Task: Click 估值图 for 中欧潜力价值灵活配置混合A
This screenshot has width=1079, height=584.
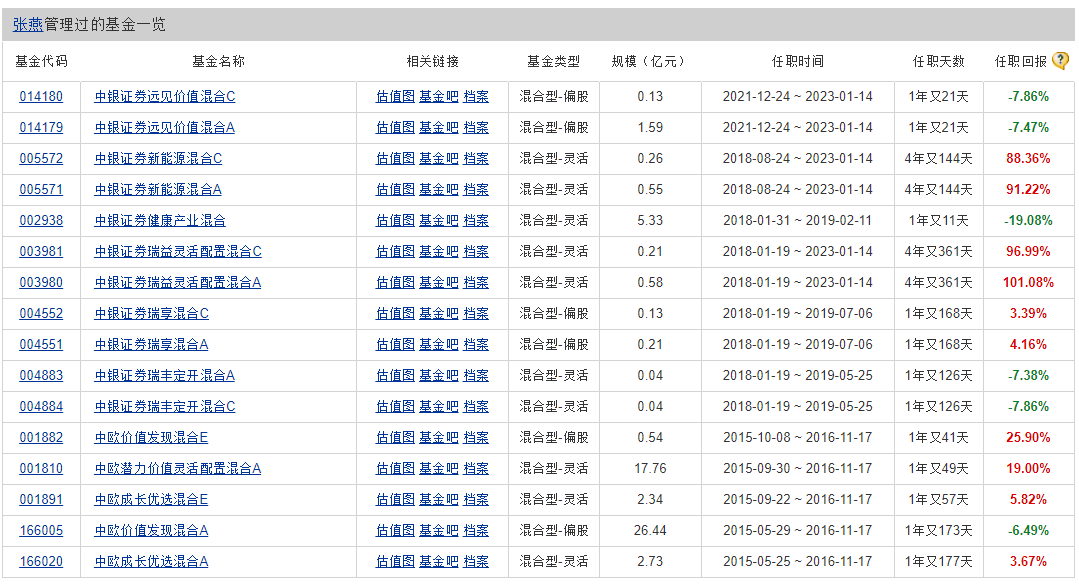Action: tap(395, 469)
